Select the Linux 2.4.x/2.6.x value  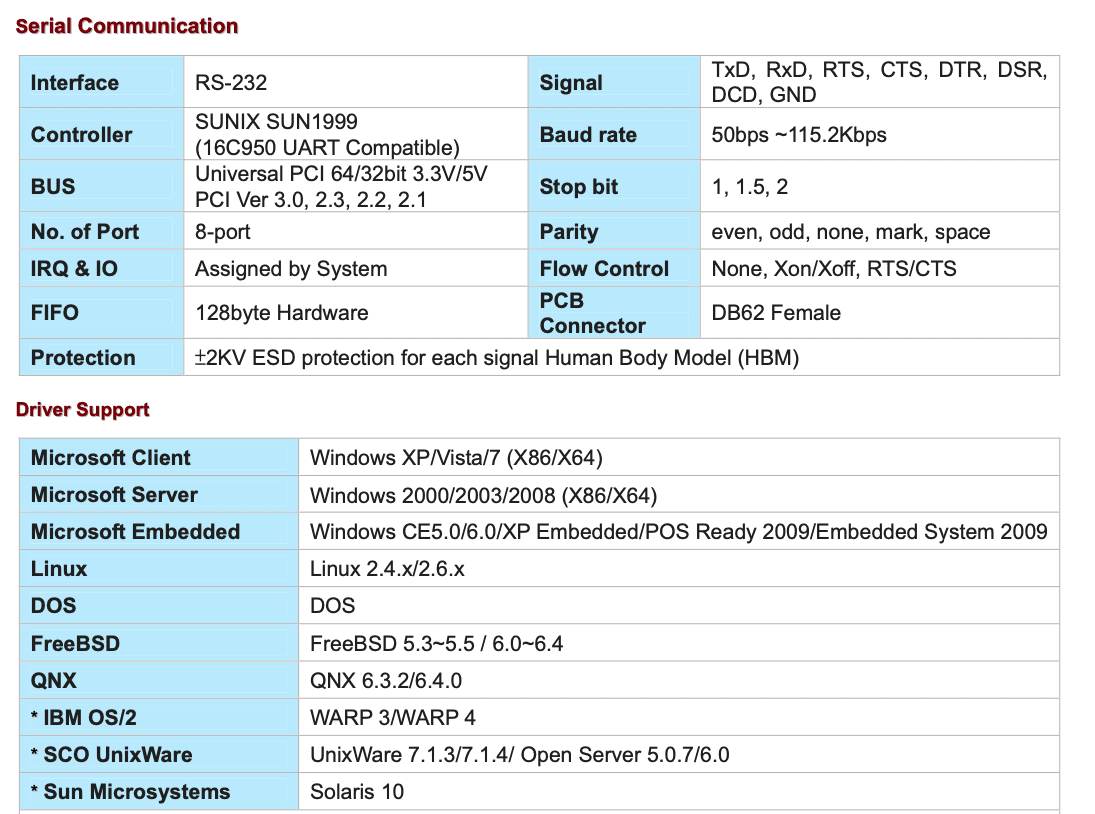387,569
